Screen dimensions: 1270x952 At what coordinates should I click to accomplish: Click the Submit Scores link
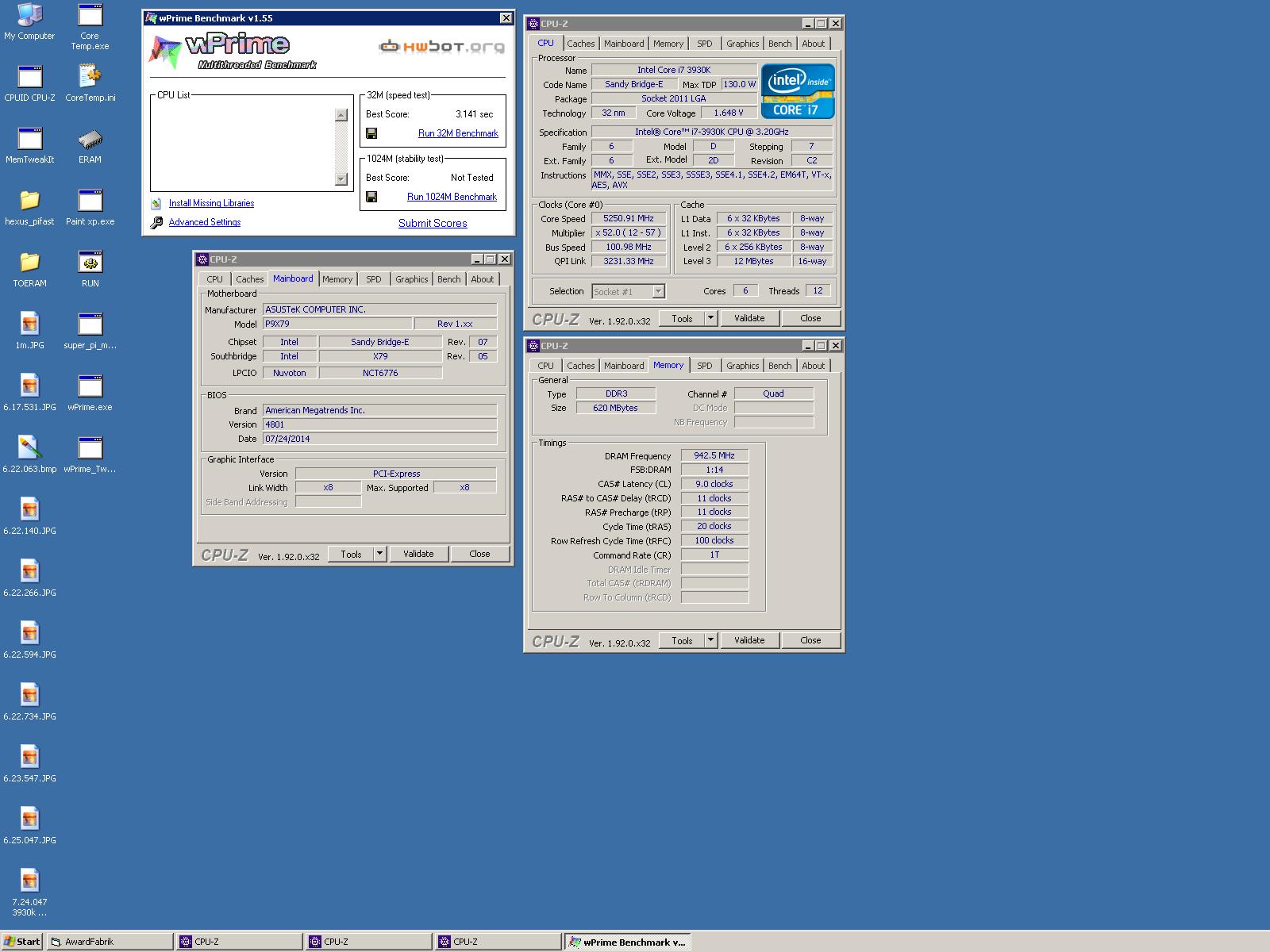pos(433,223)
